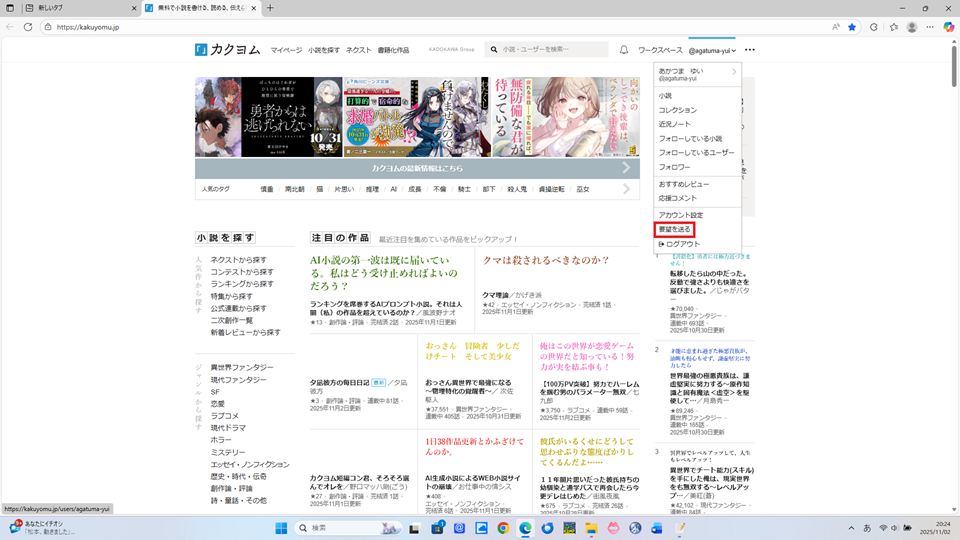The image size is (960, 540).
Task: Choose アカウント設定 in the account menu
Action: pyautogui.click(x=680, y=215)
